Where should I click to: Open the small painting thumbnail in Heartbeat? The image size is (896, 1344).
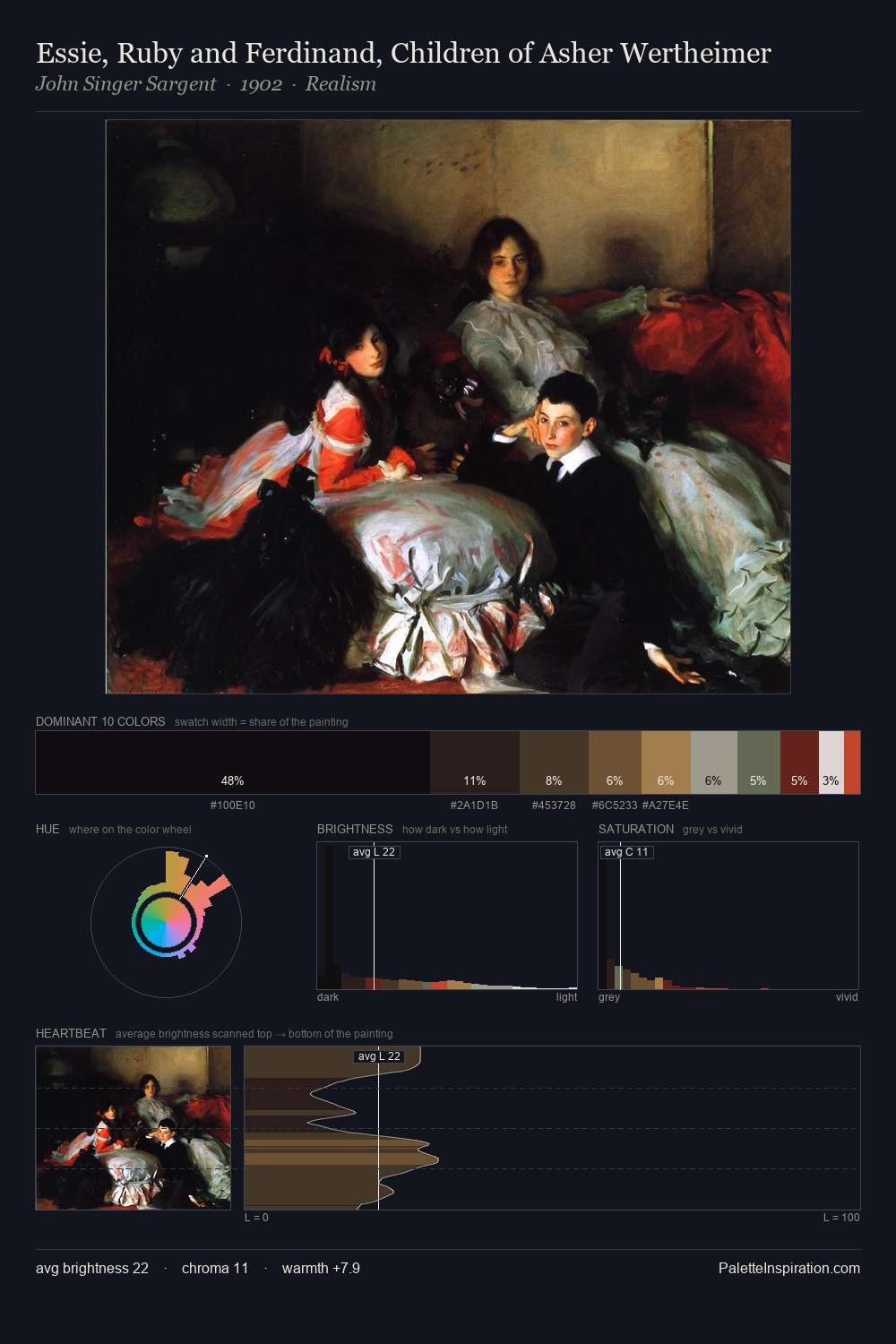(x=133, y=1128)
